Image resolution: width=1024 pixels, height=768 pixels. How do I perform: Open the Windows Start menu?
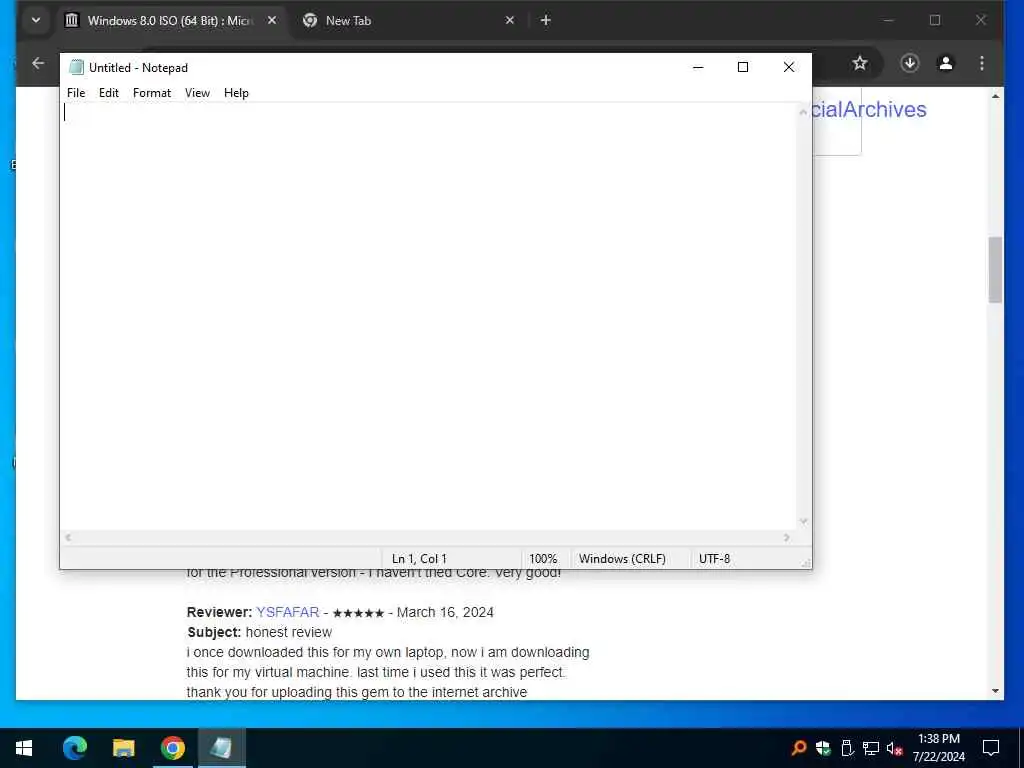click(x=24, y=748)
